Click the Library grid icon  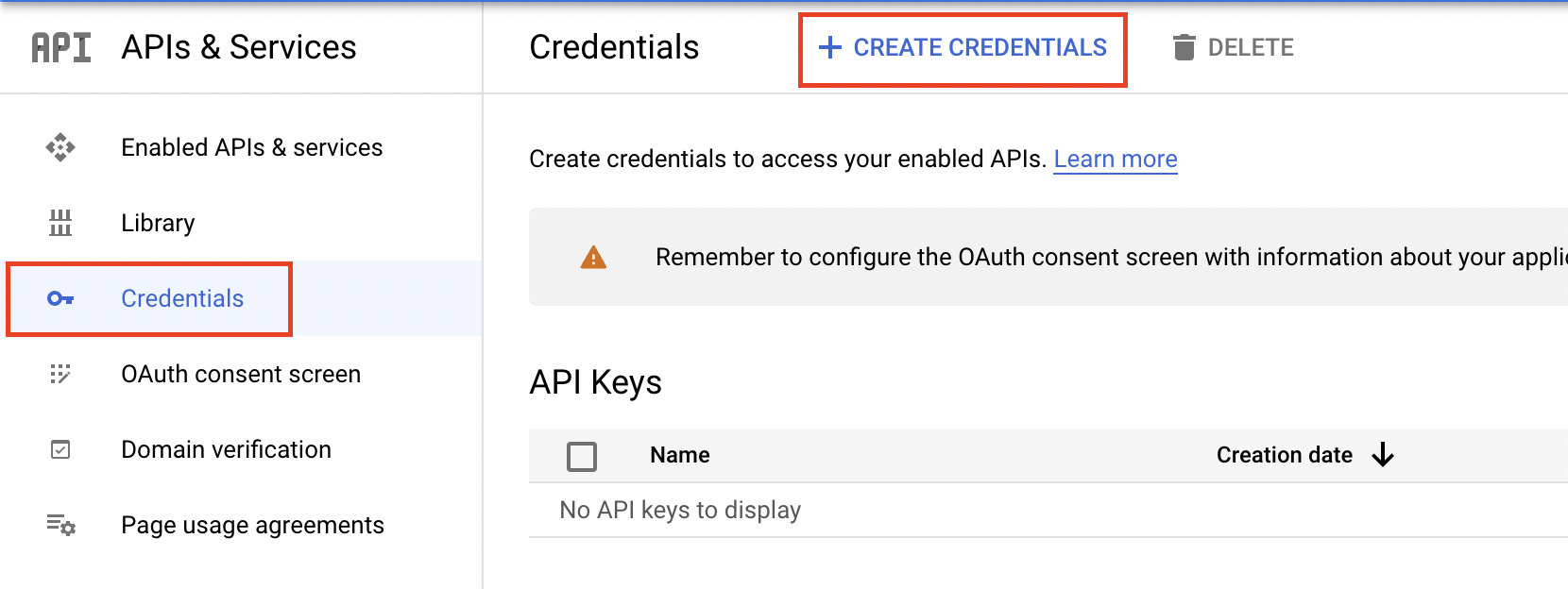(61, 223)
